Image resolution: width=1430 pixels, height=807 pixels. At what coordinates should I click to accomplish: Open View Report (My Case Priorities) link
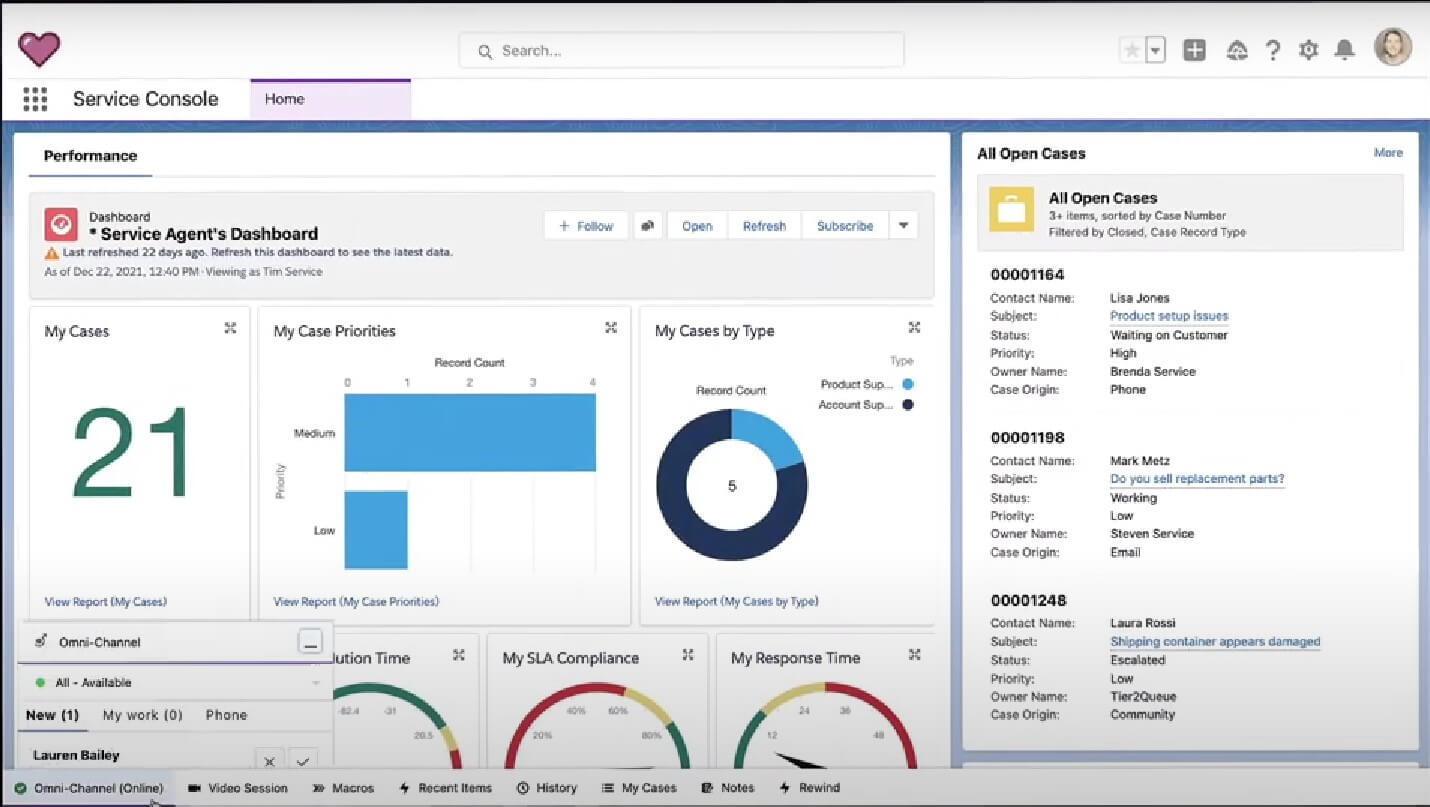[x=356, y=602]
